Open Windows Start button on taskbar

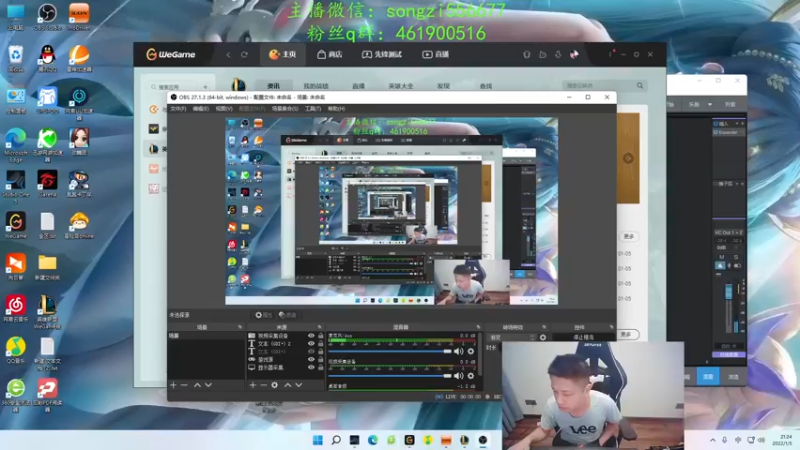pos(318,440)
